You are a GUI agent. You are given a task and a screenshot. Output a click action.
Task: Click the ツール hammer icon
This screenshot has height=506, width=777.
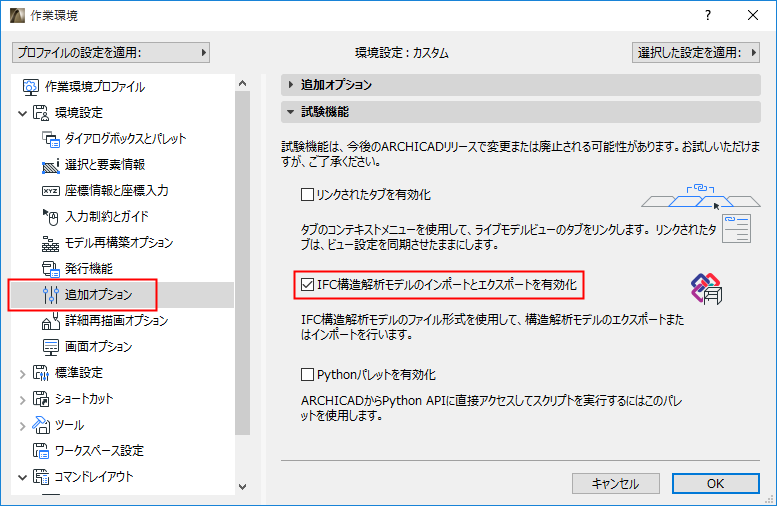tap(41, 425)
